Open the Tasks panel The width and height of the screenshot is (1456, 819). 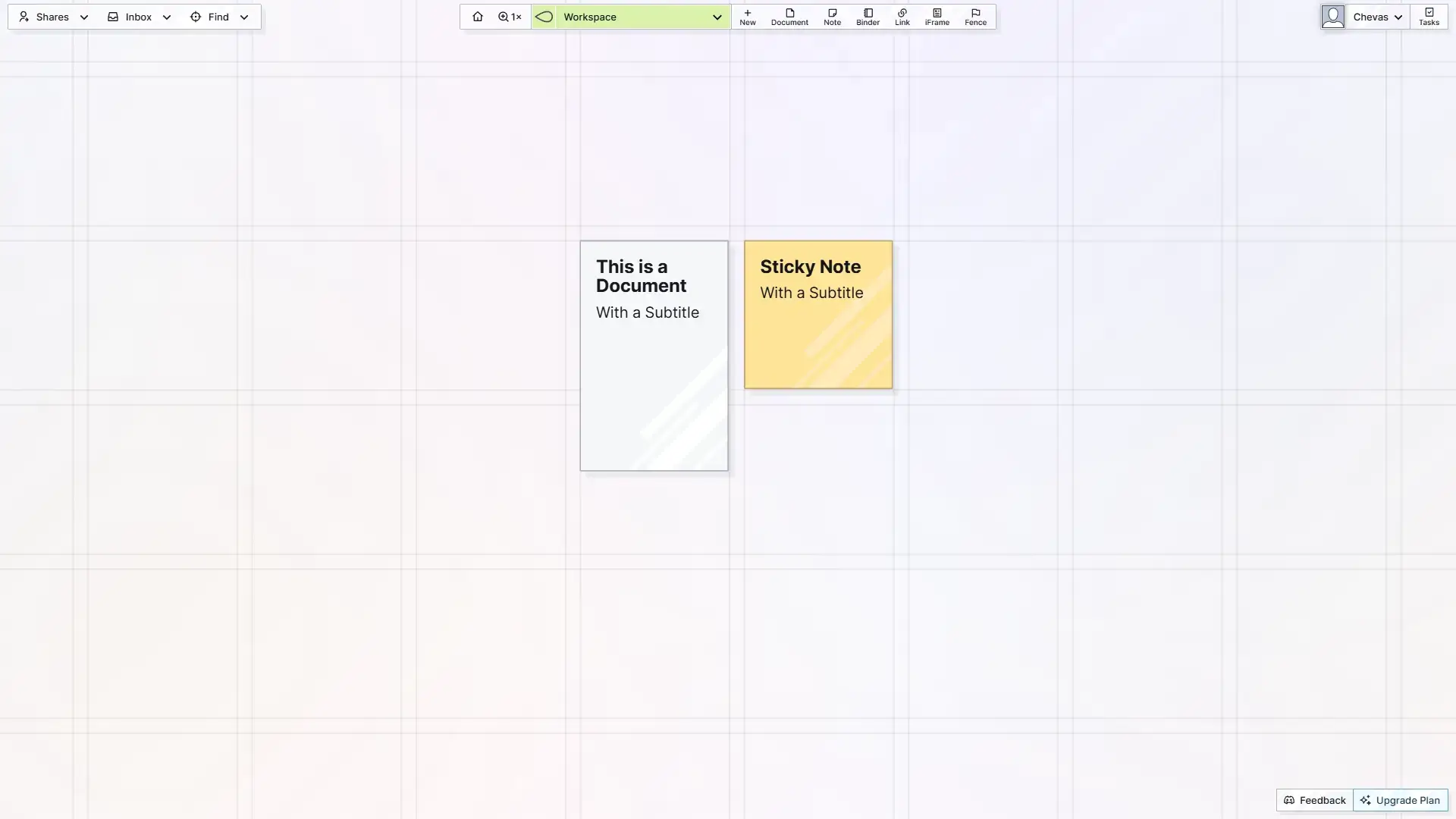pyautogui.click(x=1429, y=16)
